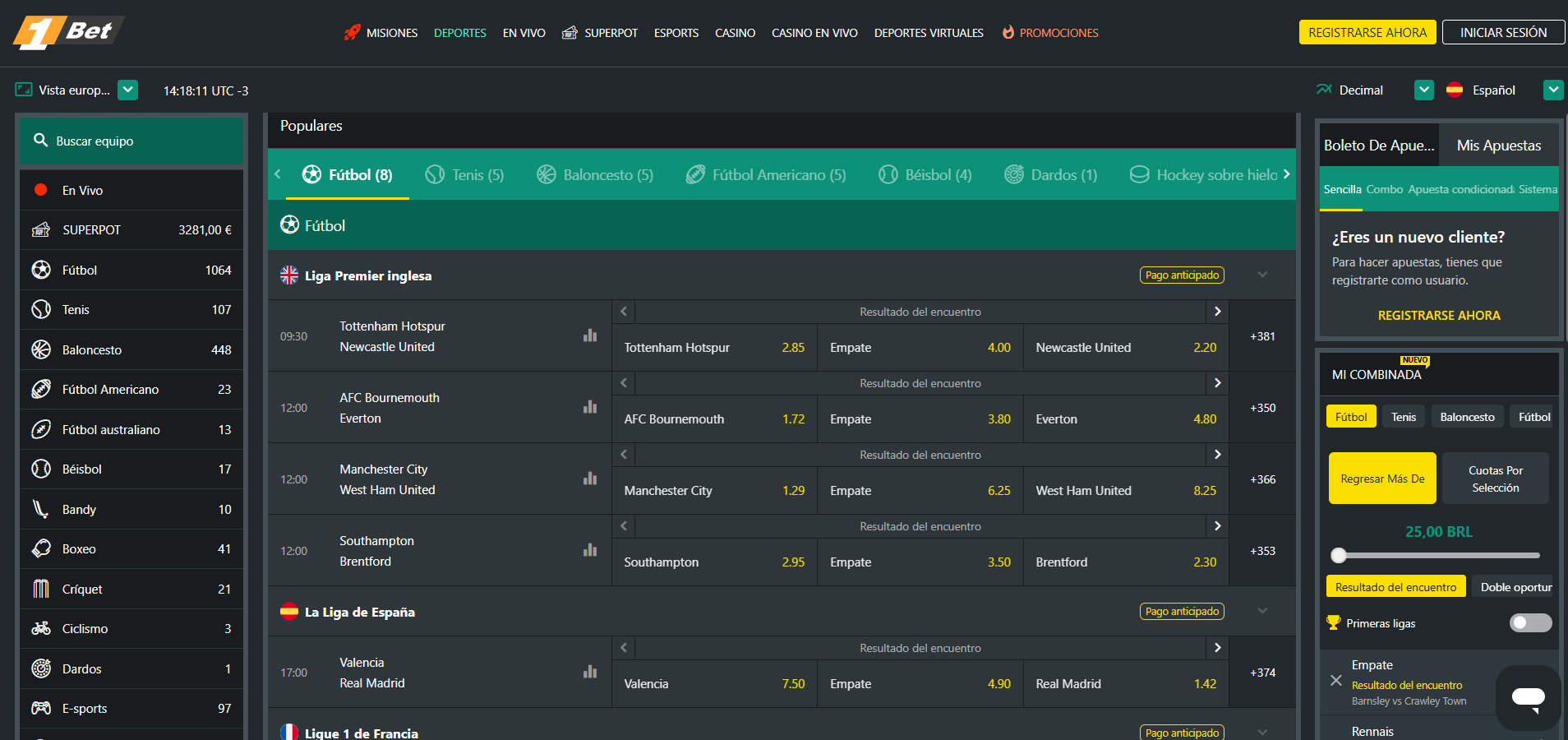Select the Béisbol icon in sidebar
Image resolution: width=1568 pixels, height=740 pixels.
(41, 469)
